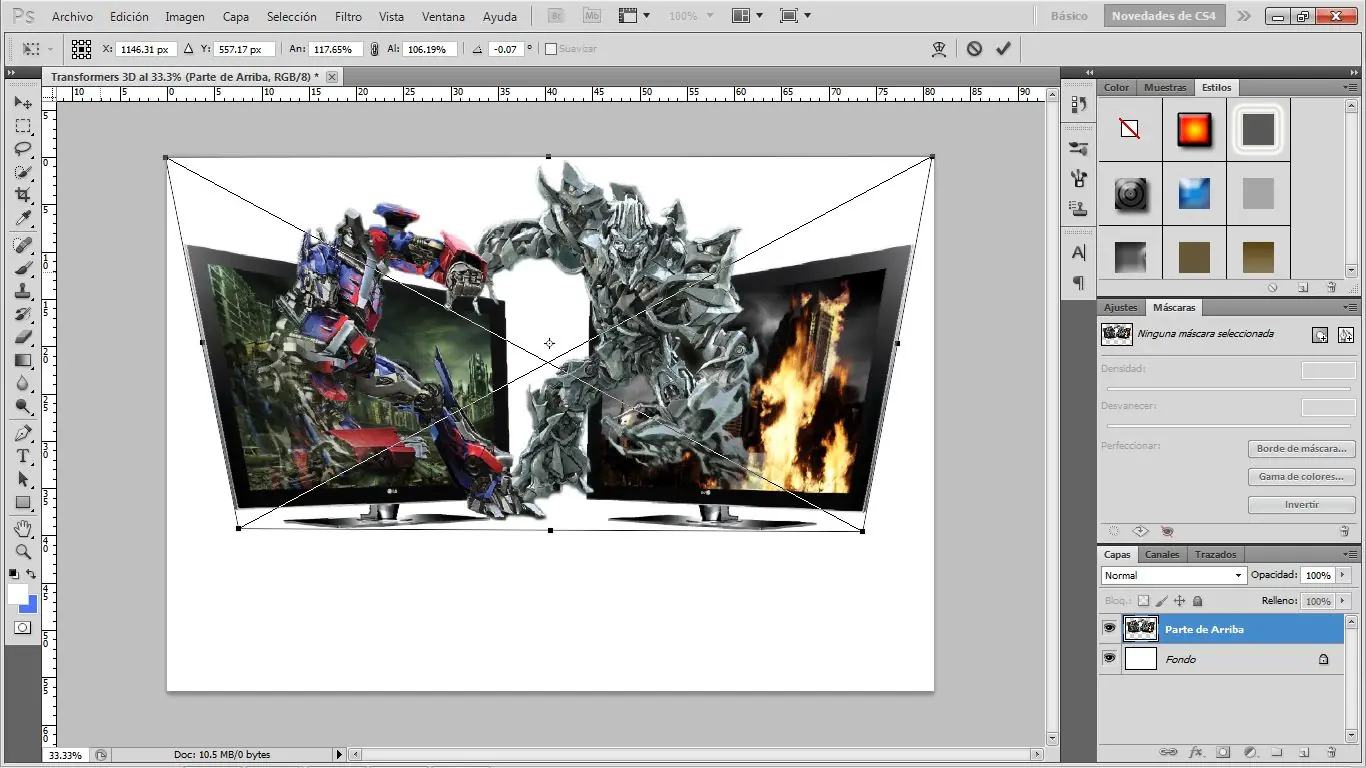Open the Normal blend mode dropdown
Viewport: 1366px width, 768px height.
(x=1173, y=575)
